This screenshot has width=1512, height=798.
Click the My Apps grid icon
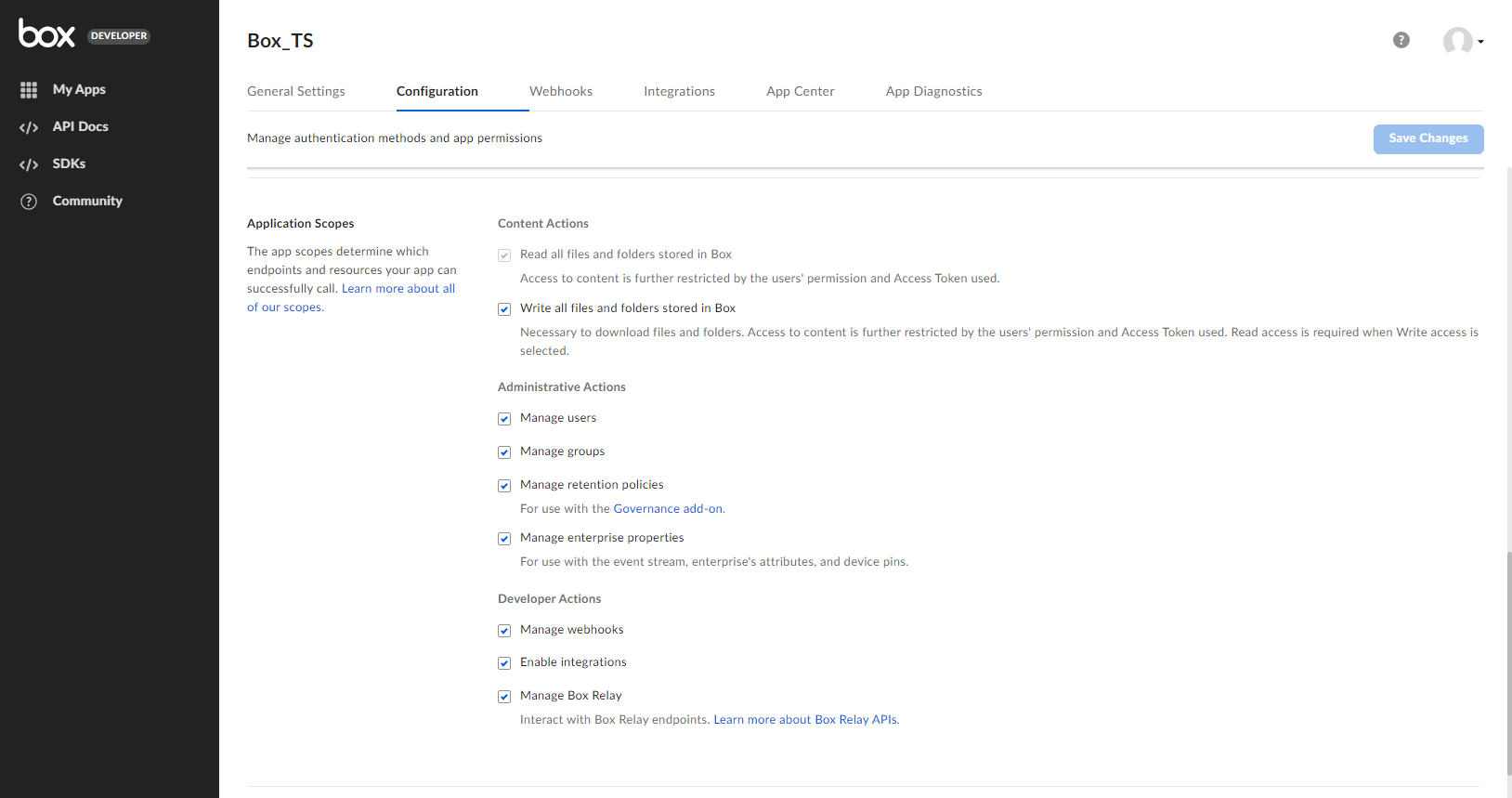click(x=29, y=90)
